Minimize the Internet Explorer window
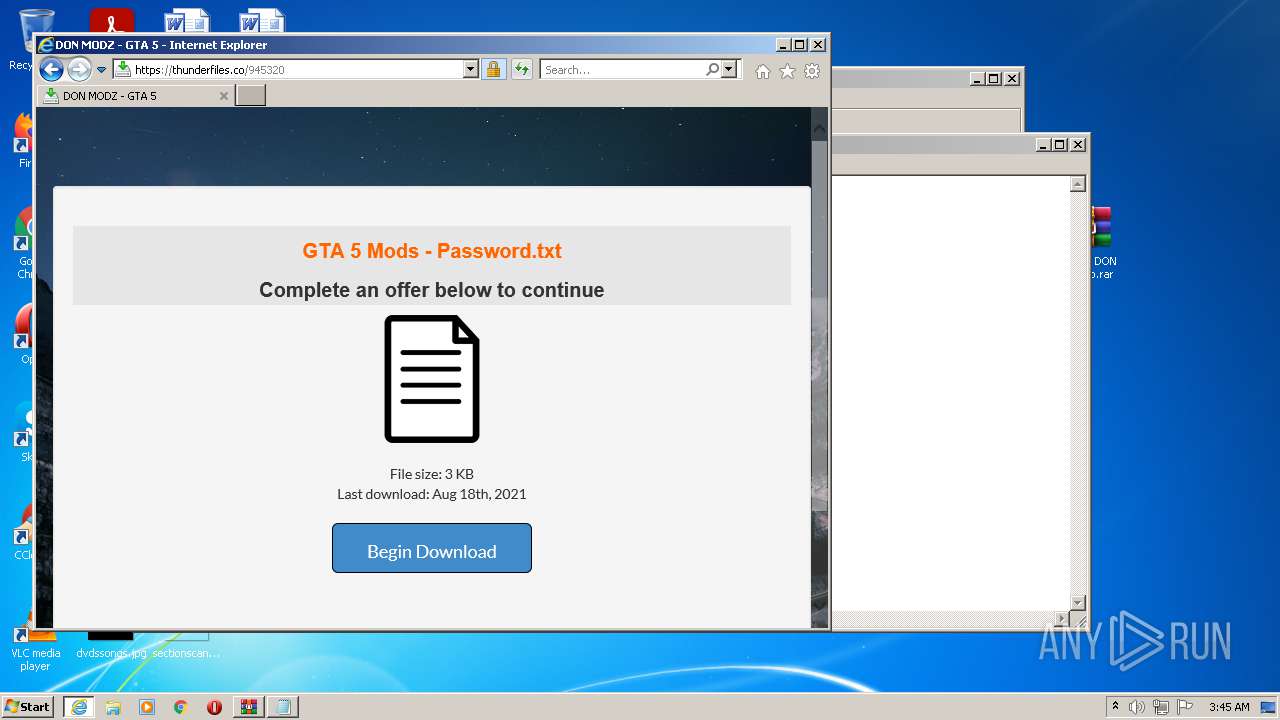 point(782,44)
